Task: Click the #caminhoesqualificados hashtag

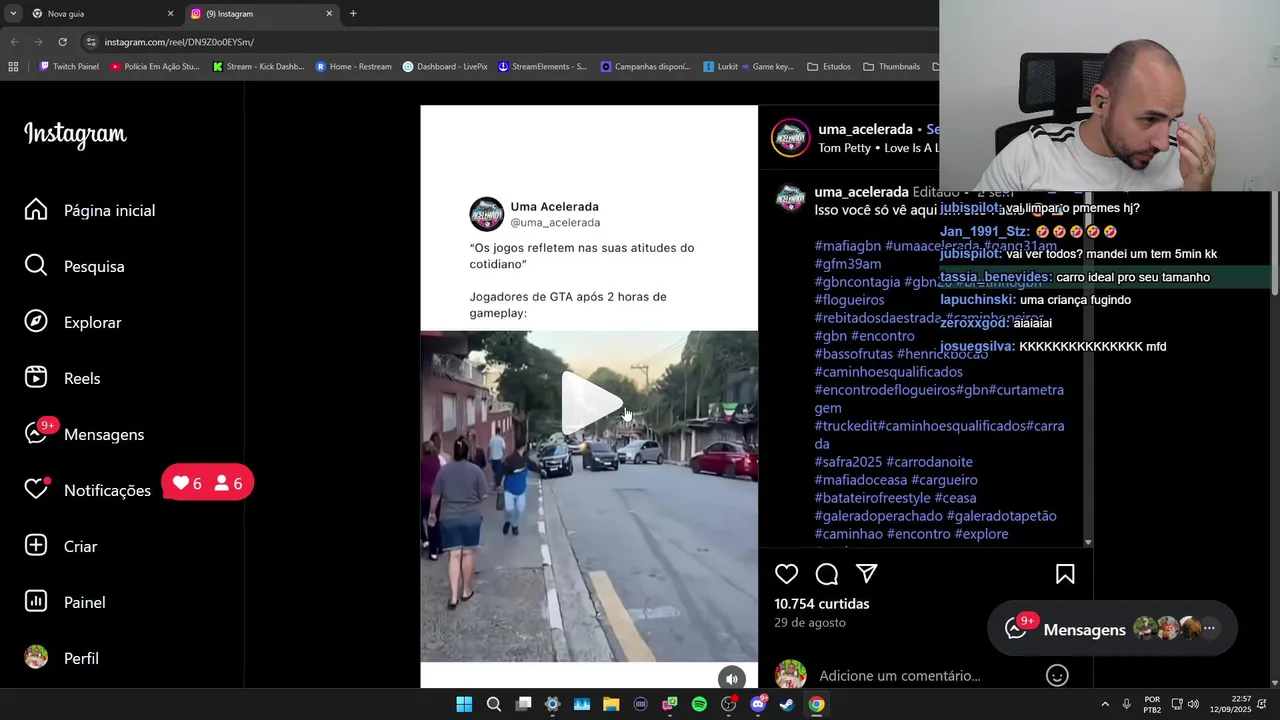Action: pos(888,372)
